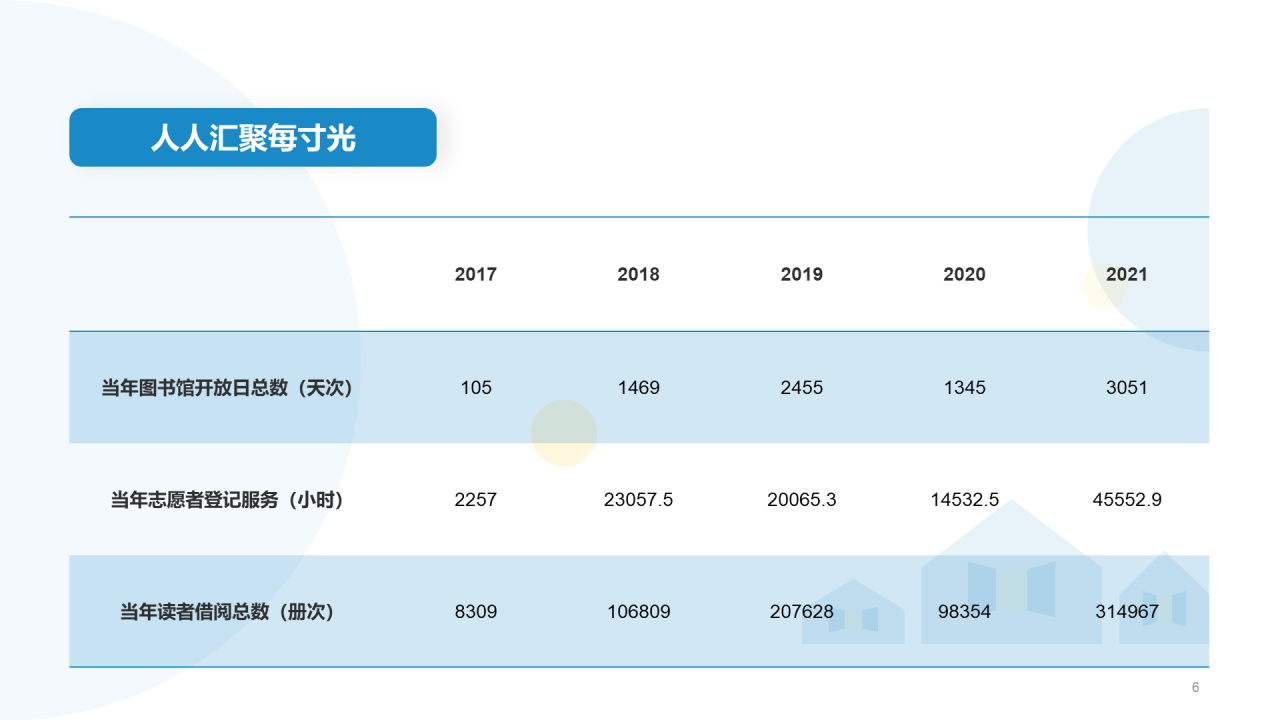
Task: Click the slide page number 6
Action: (1195, 687)
